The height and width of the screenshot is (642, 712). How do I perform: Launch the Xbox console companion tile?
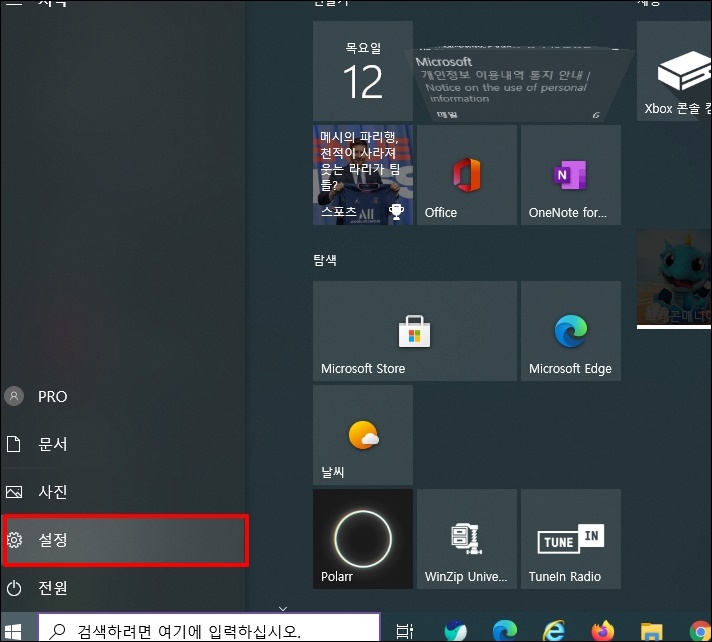(674, 71)
